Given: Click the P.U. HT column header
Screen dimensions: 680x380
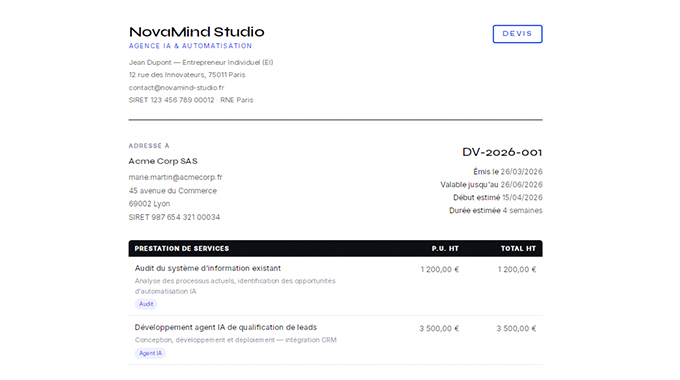Looking at the screenshot, I should click(445, 249).
